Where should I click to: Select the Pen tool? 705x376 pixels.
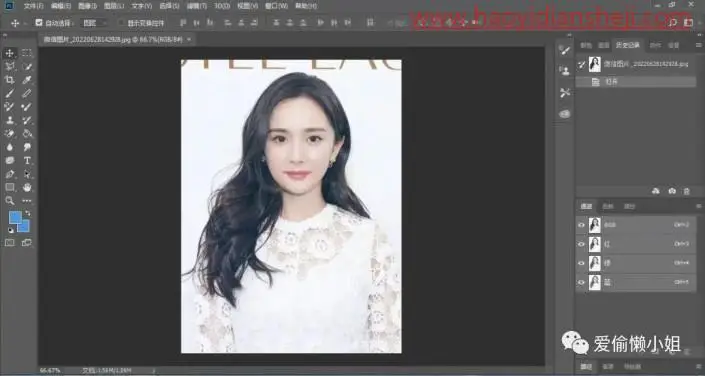[9, 174]
